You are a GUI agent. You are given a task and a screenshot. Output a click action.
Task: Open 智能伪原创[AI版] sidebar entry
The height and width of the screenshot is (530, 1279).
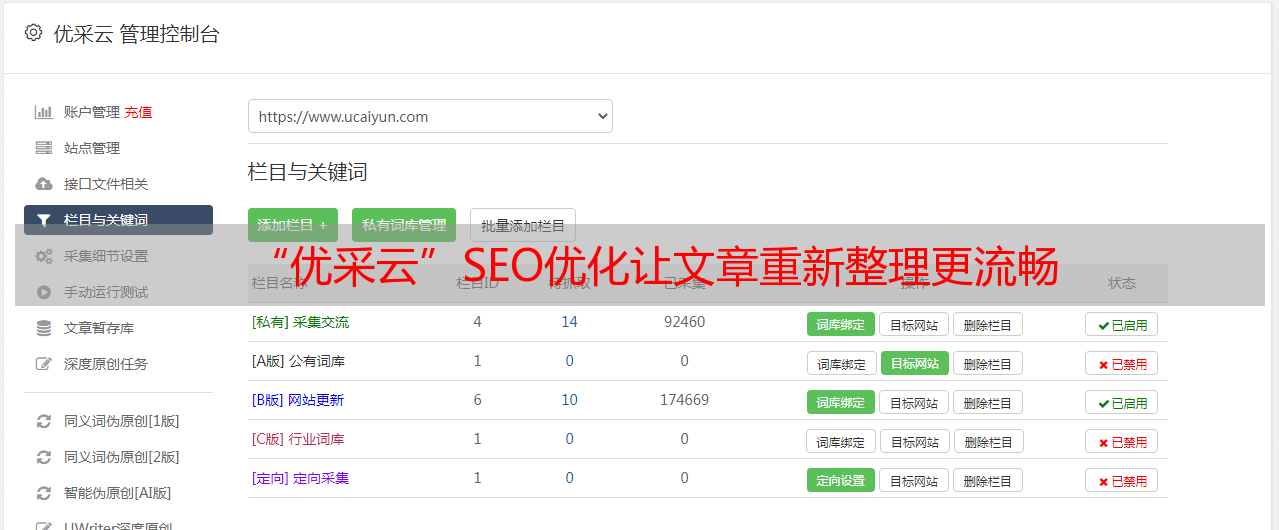(x=118, y=493)
